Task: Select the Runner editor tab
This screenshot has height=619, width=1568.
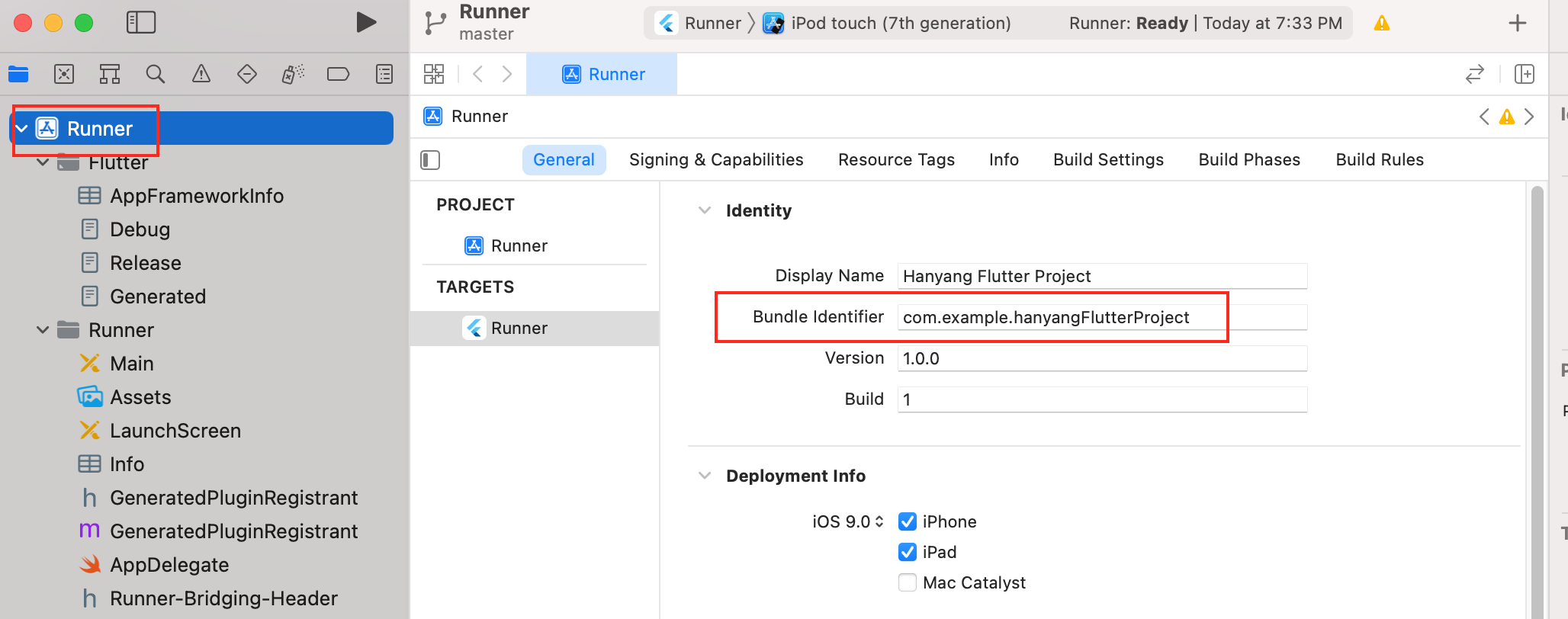Action: pos(602,74)
